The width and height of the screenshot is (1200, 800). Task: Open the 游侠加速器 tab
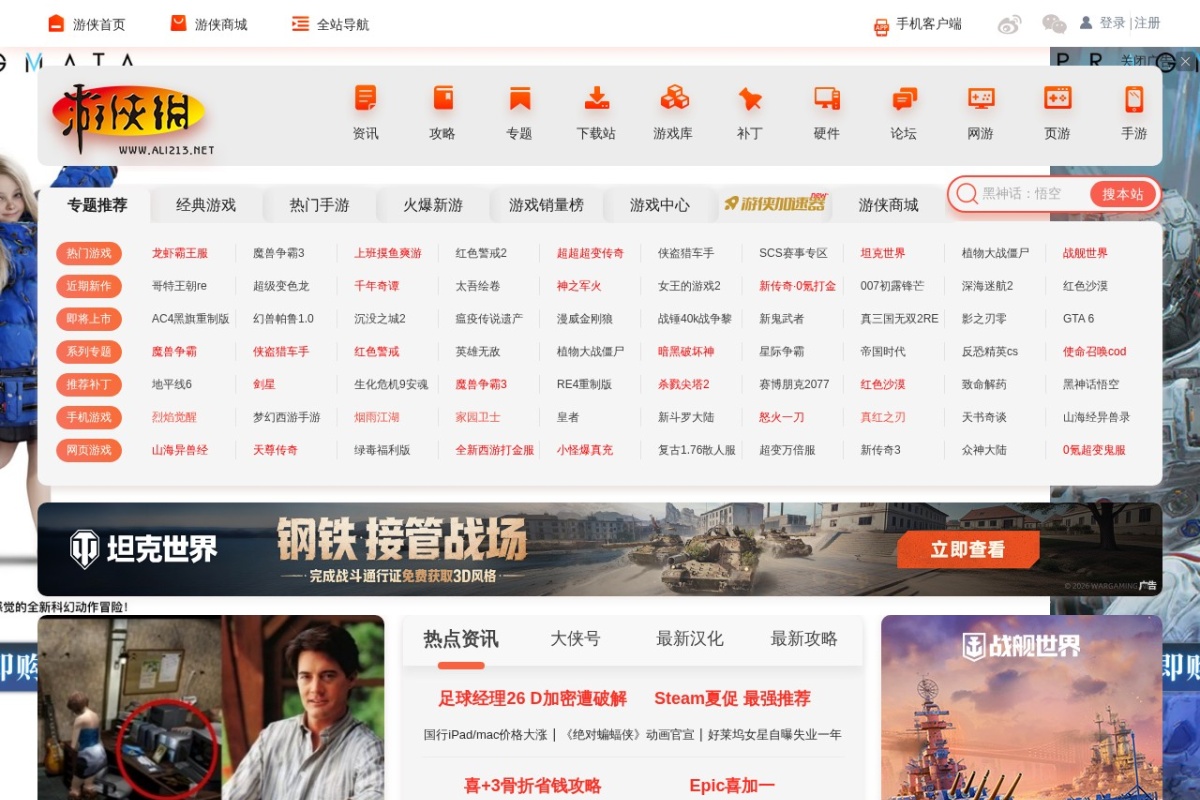[774, 204]
